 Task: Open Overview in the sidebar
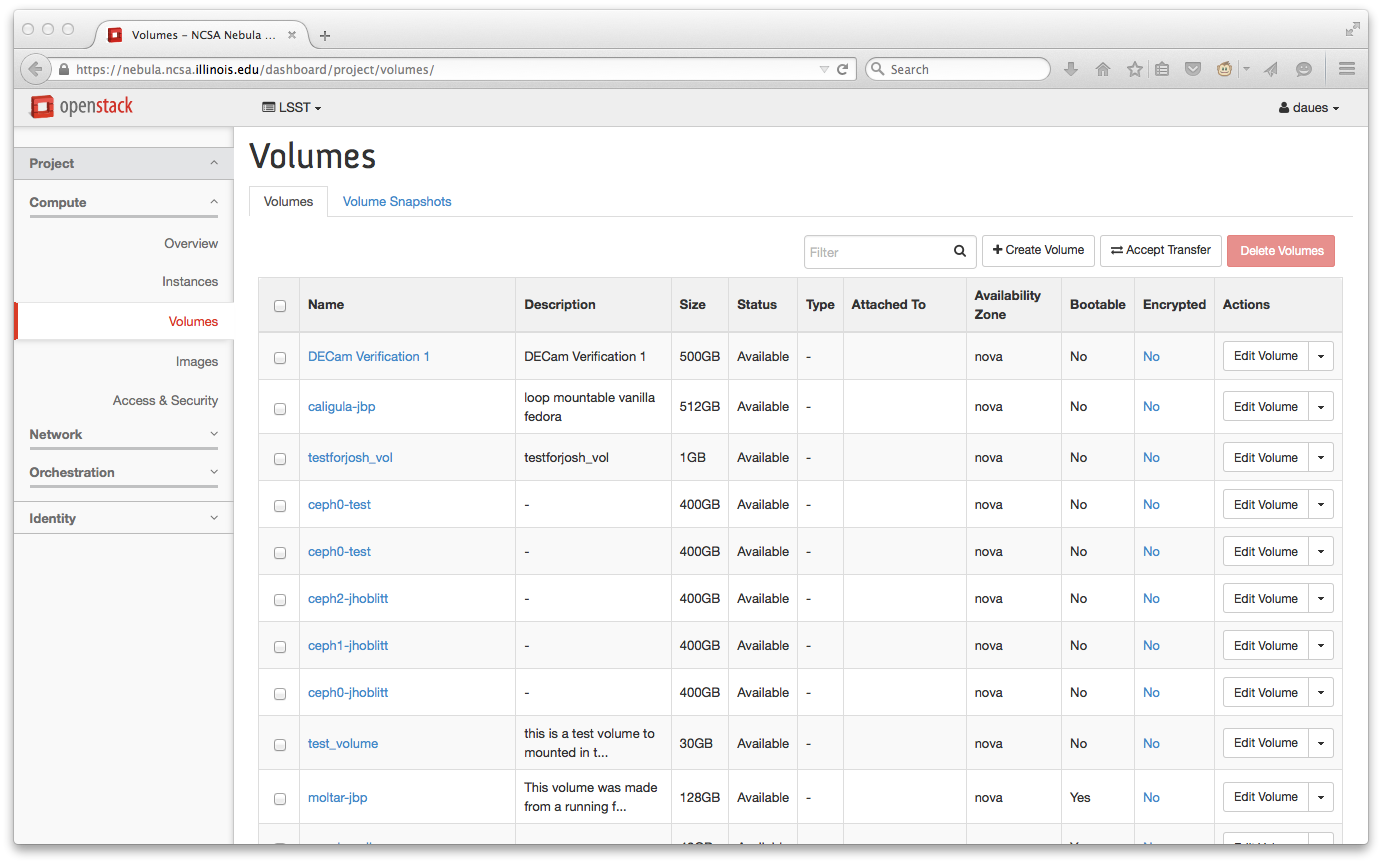click(x=191, y=243)
